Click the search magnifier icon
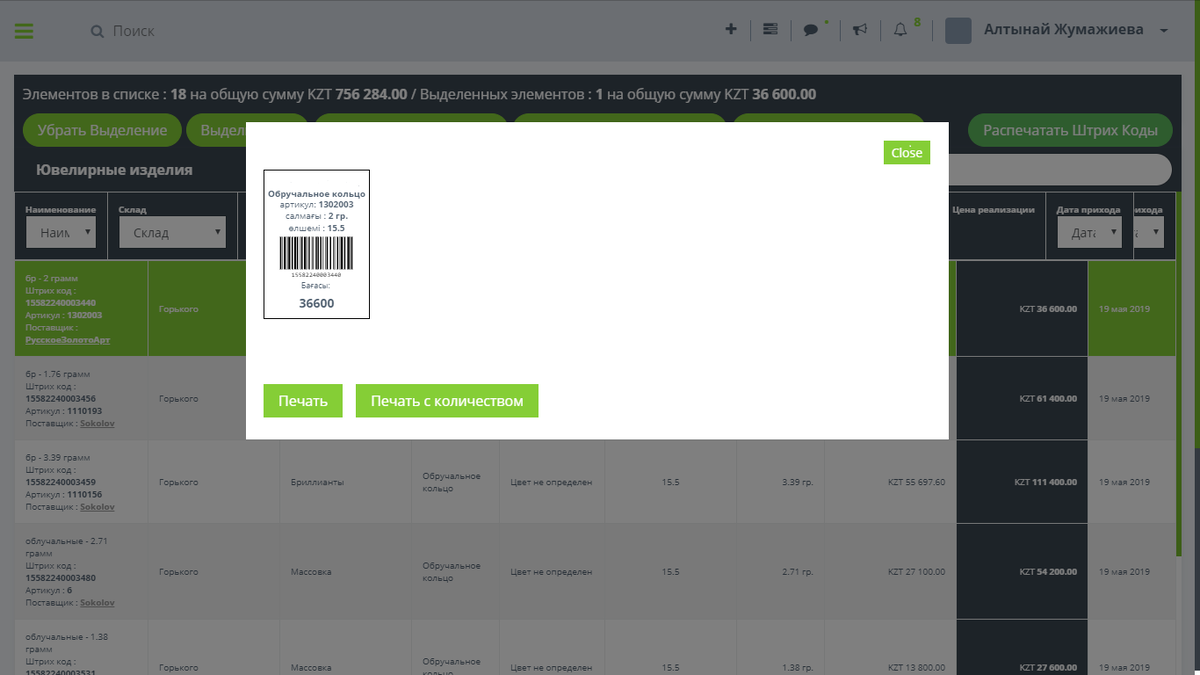 pyautogui.click(x=97, y=31)
